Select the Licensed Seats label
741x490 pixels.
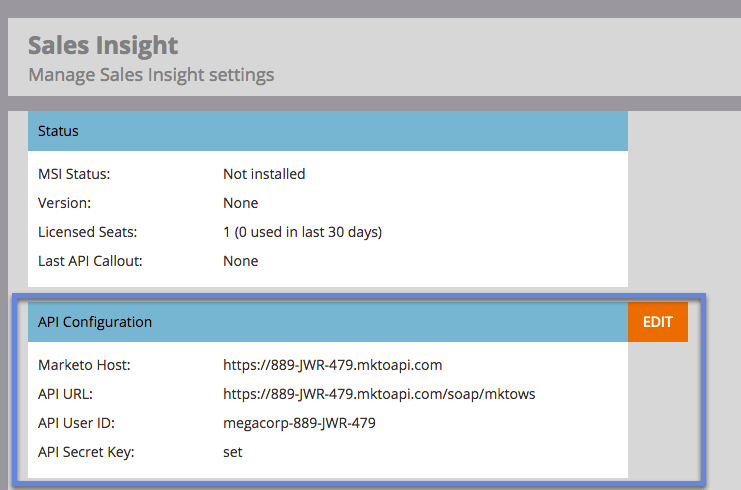pyautogui.click(x=87, y=232)
